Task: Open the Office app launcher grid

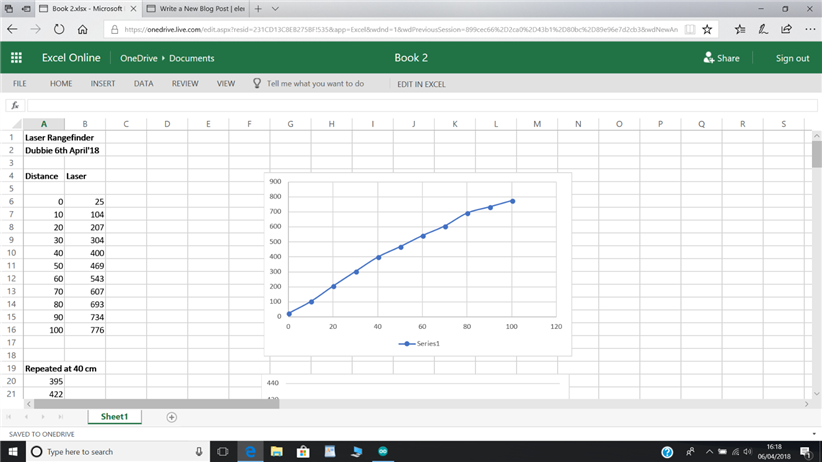Action: tap(16, 58)
